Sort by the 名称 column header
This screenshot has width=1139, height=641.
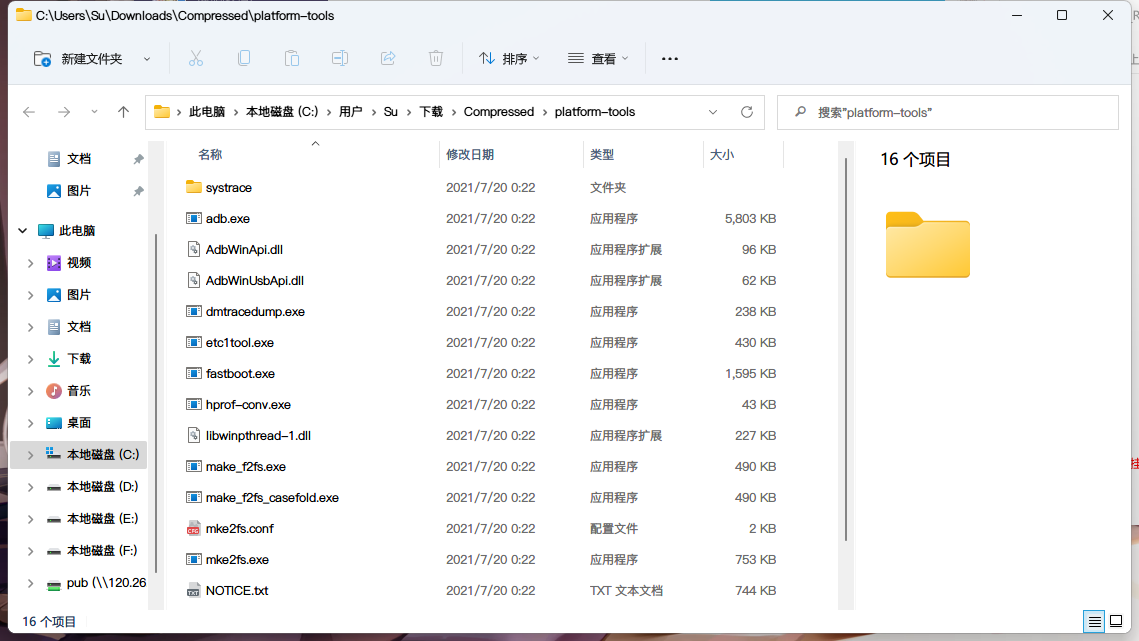click(x=210, y=155)
